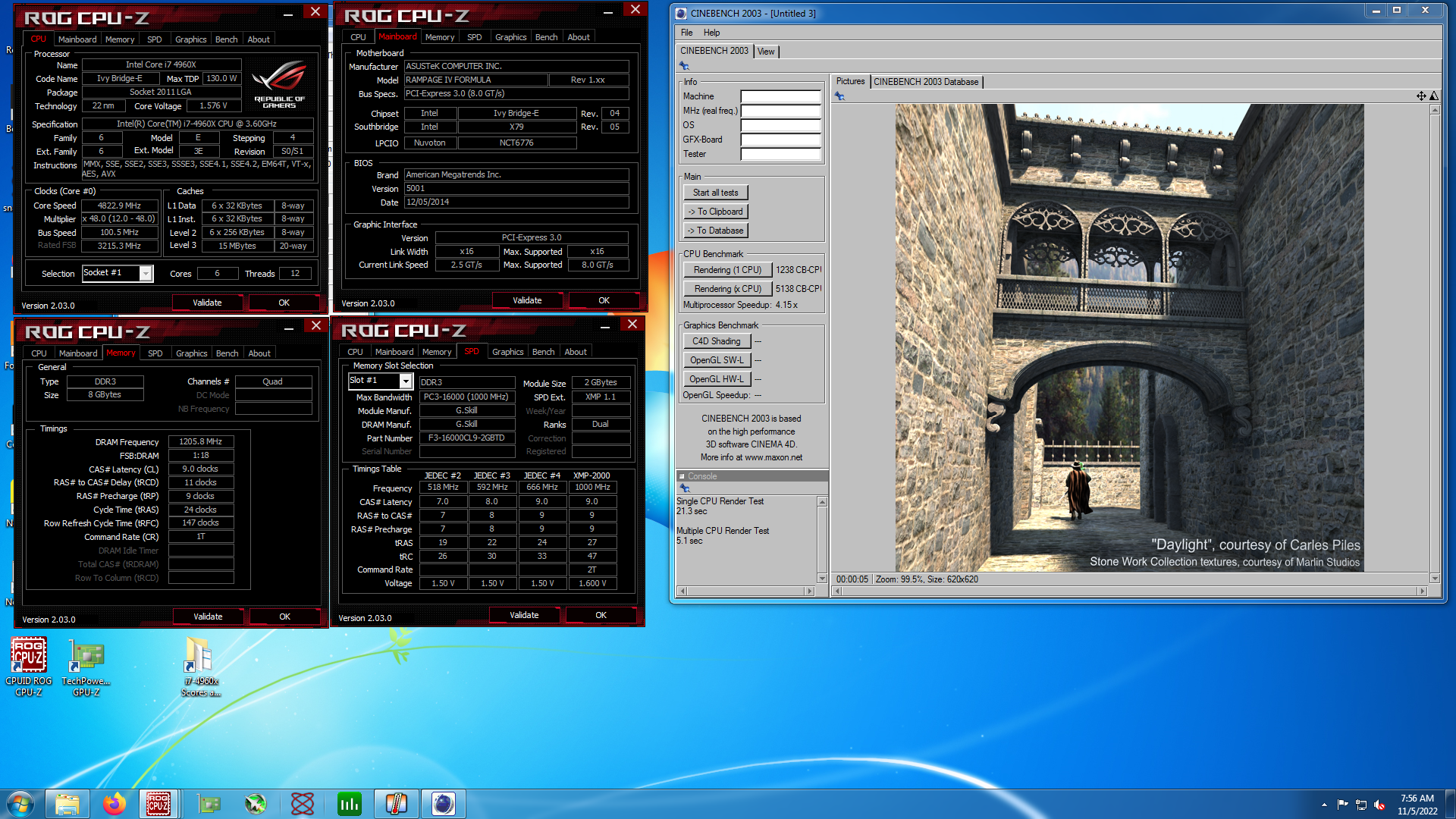Click the red atom-shaped taskbar icon
The width and height of the screenshot is (1456, 819).
[303, 804]
